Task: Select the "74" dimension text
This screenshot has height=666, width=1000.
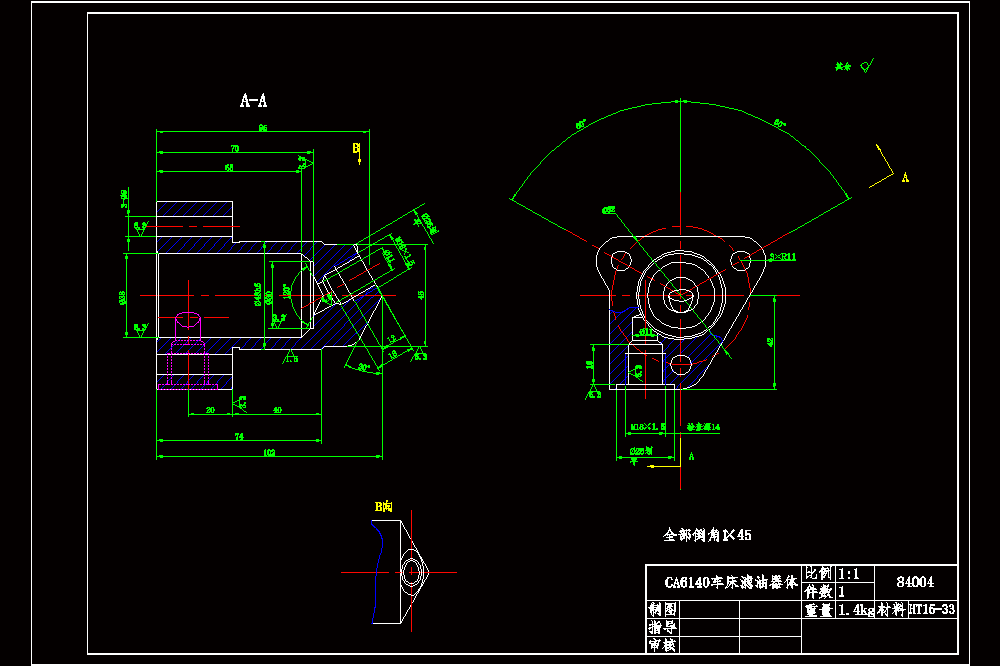Action: tap(239, 436)
